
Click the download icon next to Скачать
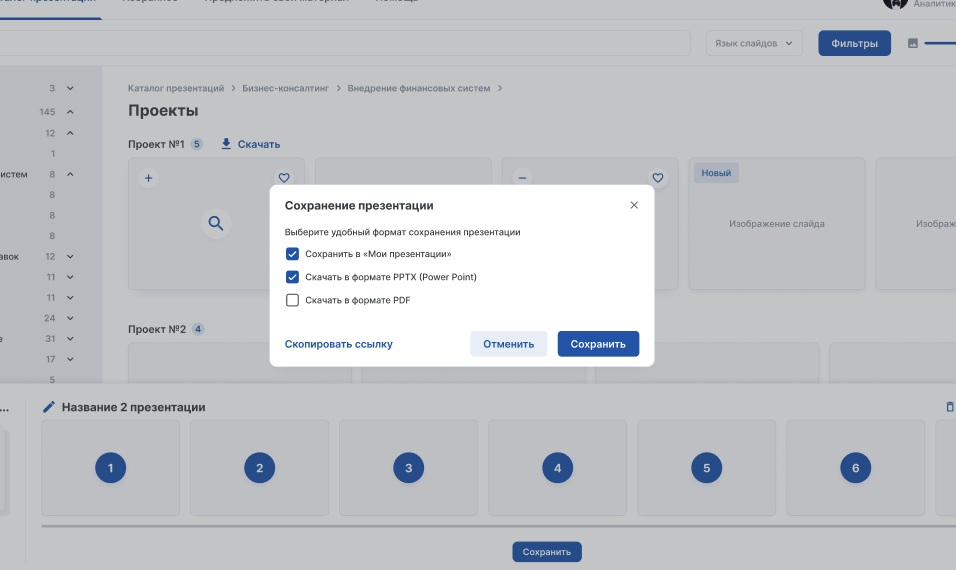(x=226, y=144)
